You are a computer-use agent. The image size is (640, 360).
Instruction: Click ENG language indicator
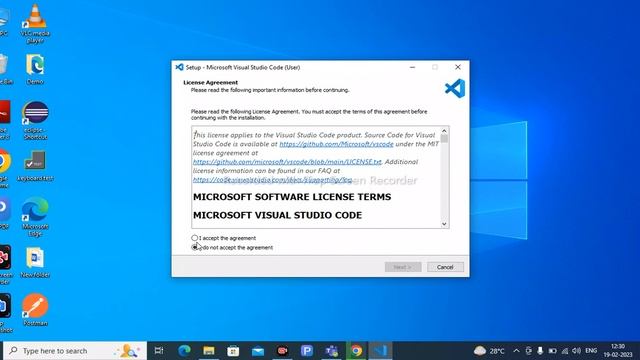point(591,351)
